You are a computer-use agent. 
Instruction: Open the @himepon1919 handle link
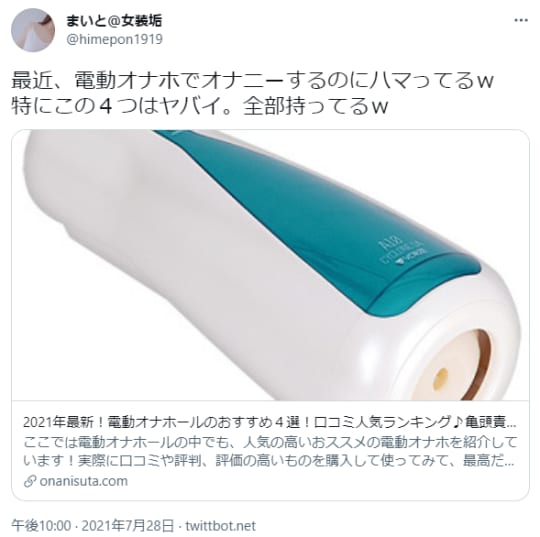(x=114, y=39)
